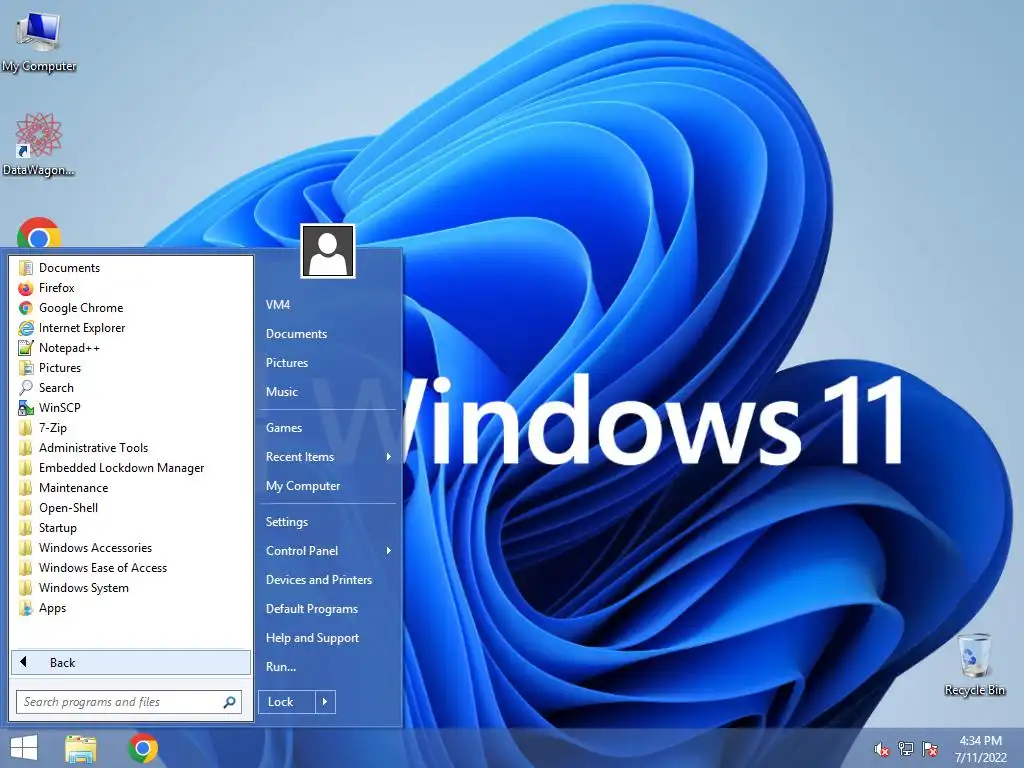The width and height of the screenshot is (1024, 768).
Task: Click the Action Center flag tray icon
Action: click(x=930, y=749)
